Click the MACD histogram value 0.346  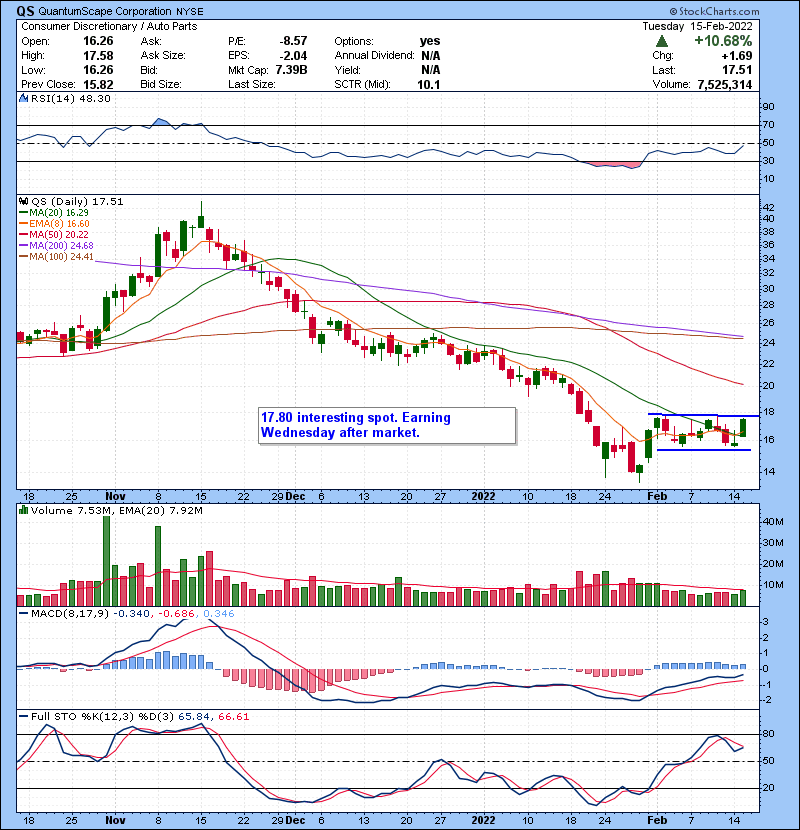[x=219, y=614]
